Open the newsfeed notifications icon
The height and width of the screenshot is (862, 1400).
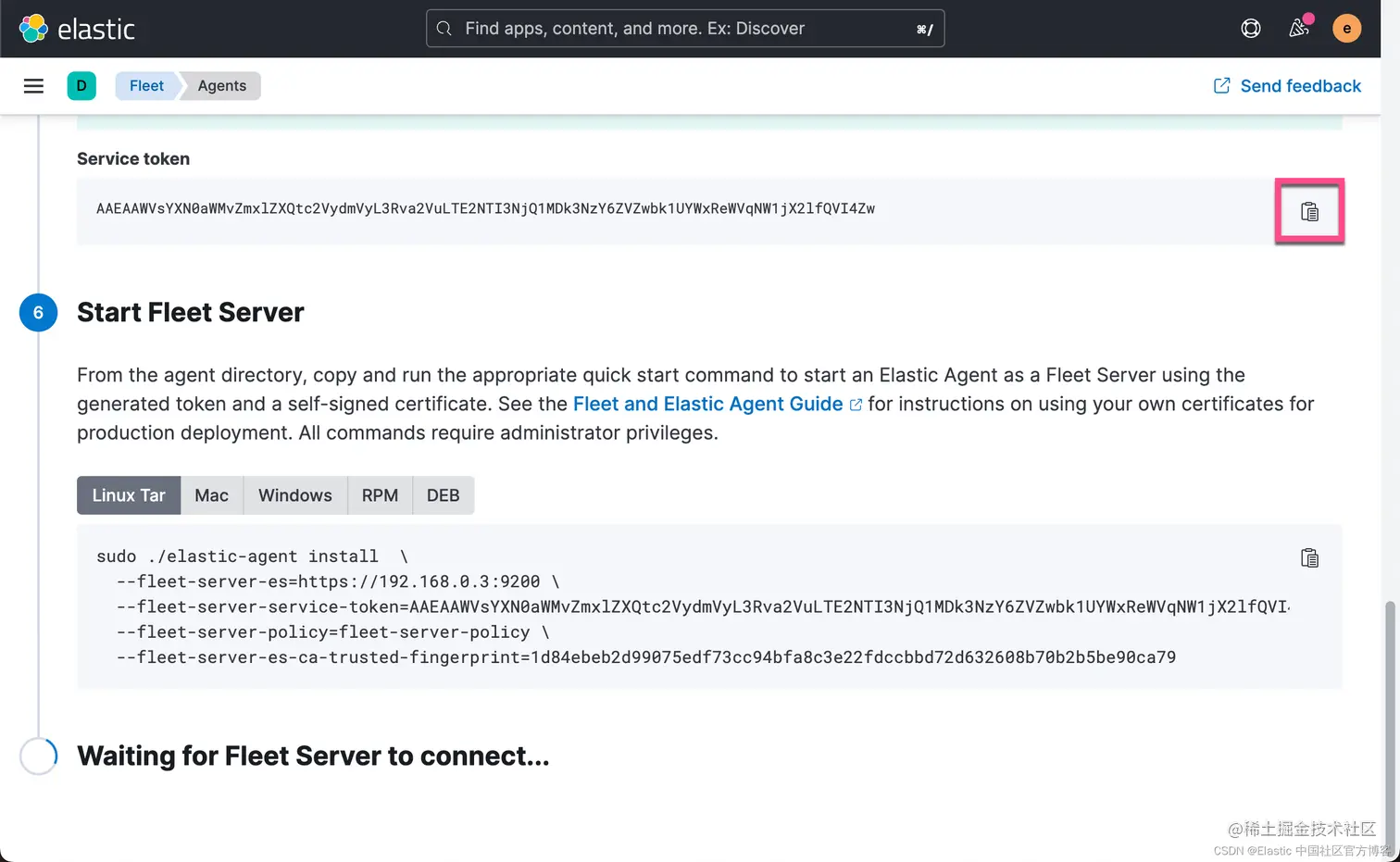tap(1299, 29)
